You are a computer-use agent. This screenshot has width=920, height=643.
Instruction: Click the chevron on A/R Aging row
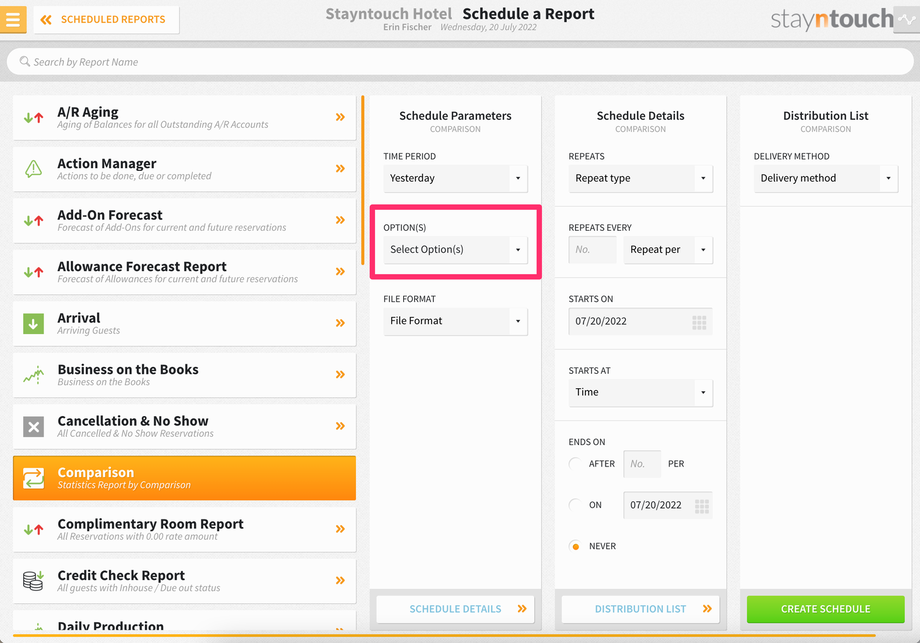click(340, 117)
